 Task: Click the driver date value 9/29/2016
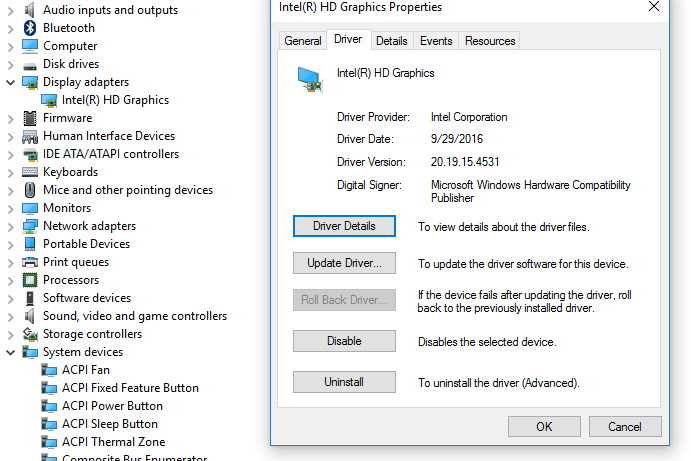457,139
